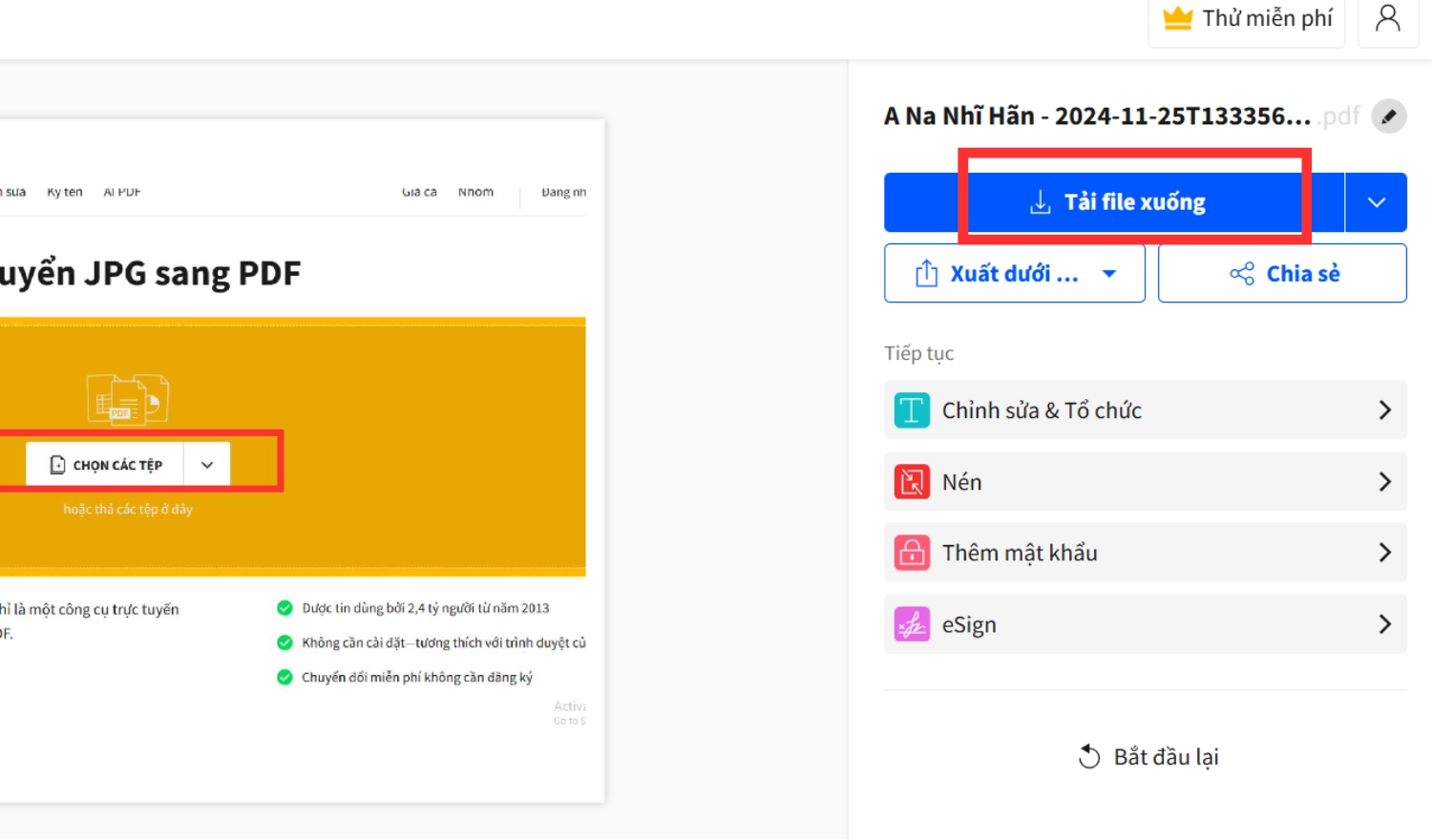1432x840 pixels.
Task: Click Thử miễn phí free trial button
Action: pyautogui.click(x=1247, y=18)
